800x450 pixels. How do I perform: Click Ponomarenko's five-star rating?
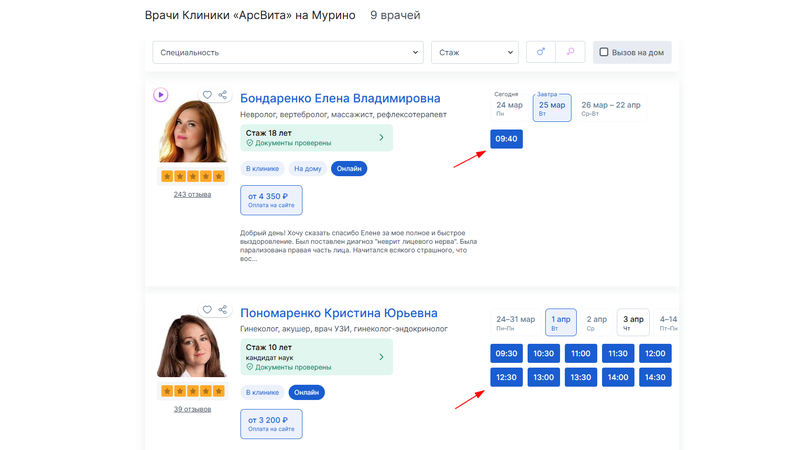pos(192,391)
